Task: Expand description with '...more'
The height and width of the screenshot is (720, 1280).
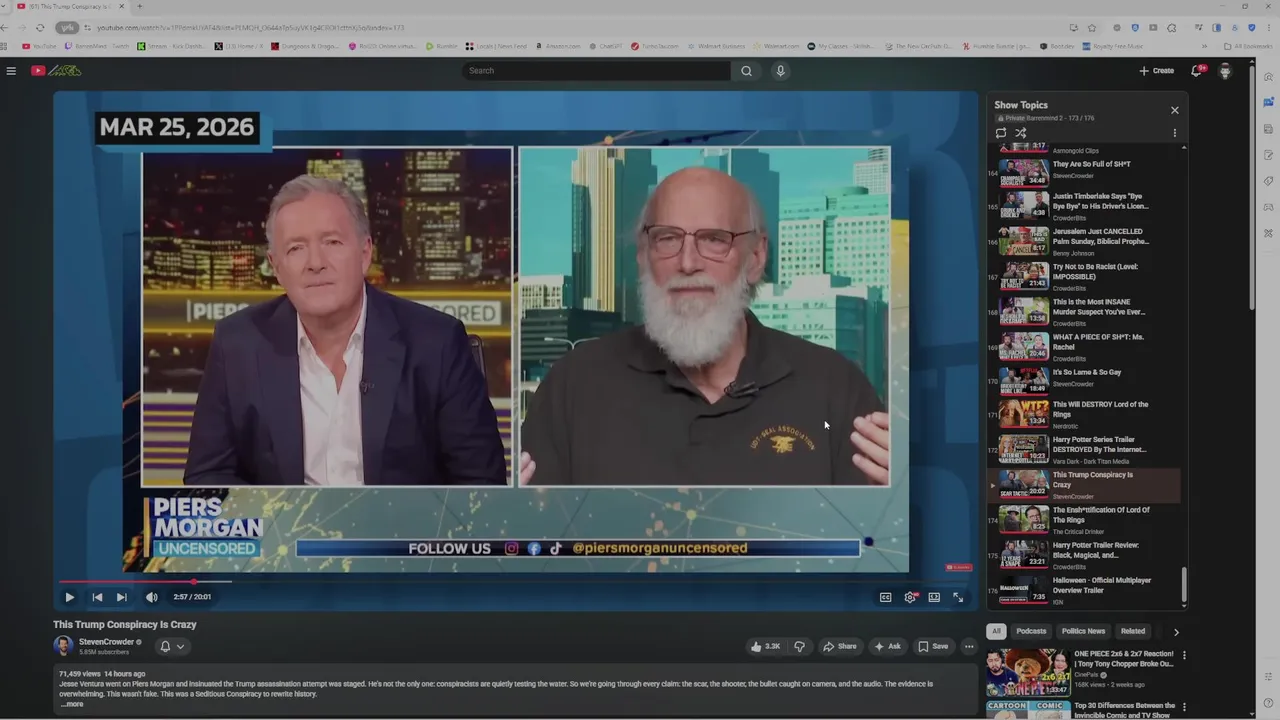Action: tap(72, 704)
